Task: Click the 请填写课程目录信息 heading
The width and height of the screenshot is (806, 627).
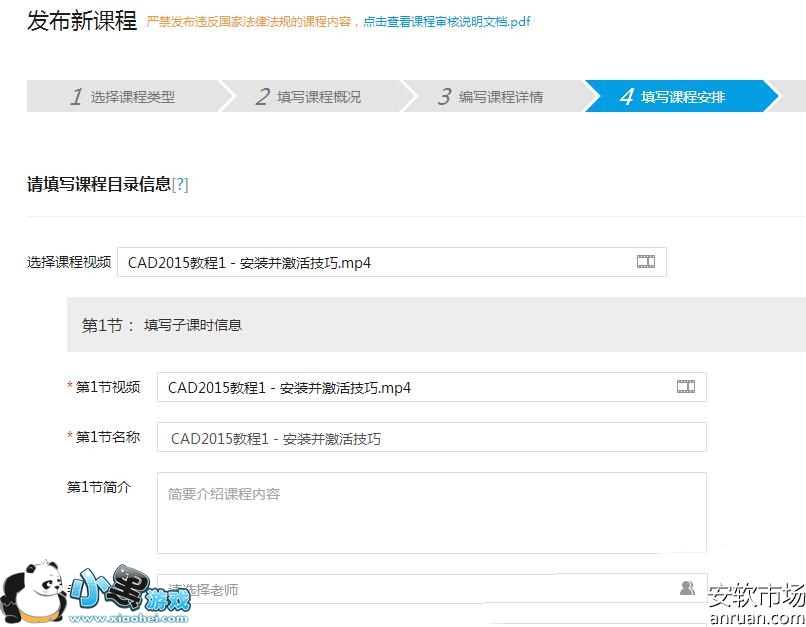Action: pos(99,184)
